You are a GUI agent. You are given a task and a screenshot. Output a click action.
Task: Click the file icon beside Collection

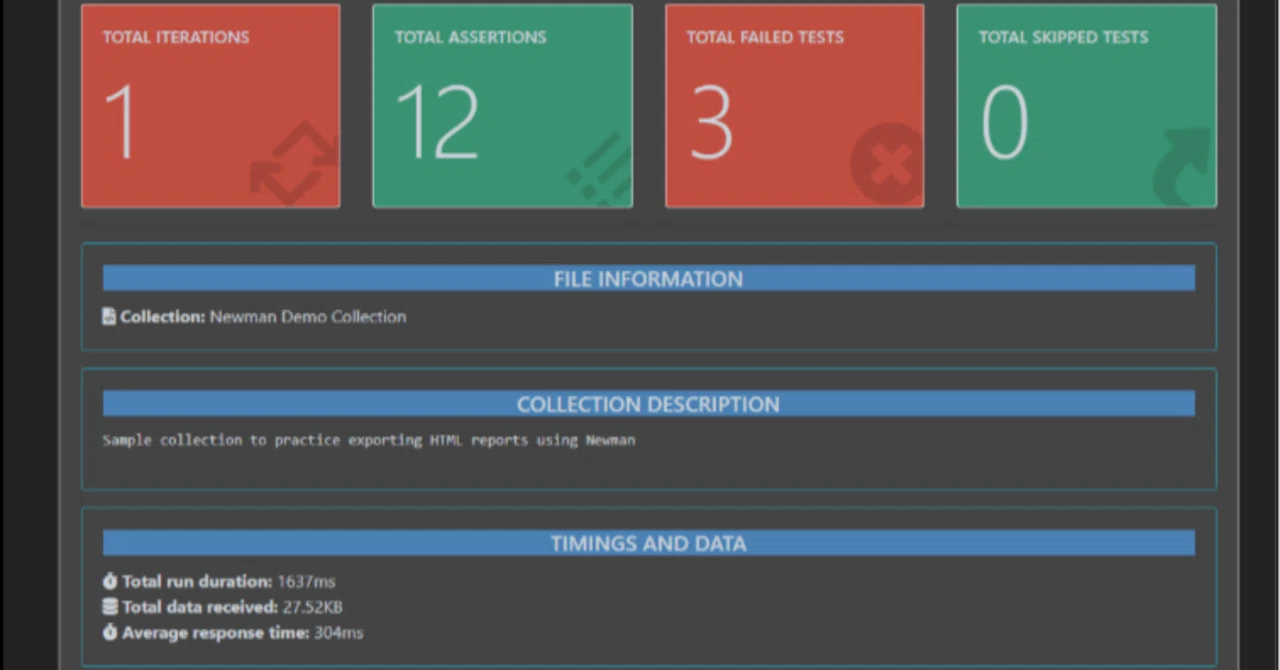[109, 317]
